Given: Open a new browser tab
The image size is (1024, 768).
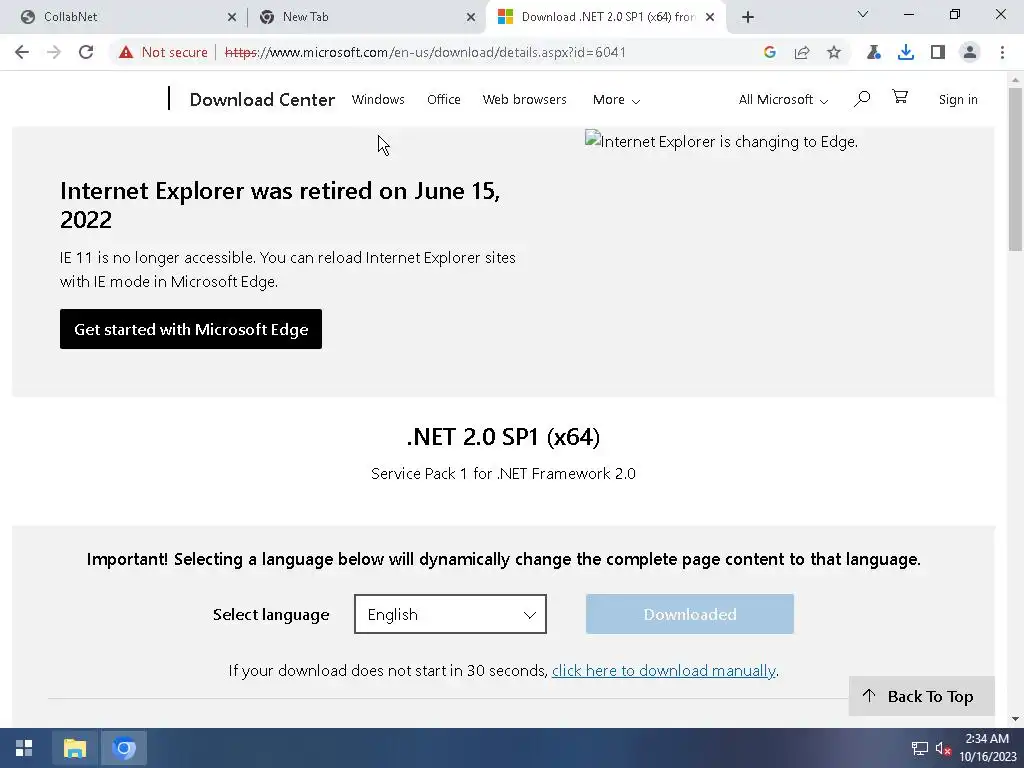Looking at the screenshot, I should point(748,17).
